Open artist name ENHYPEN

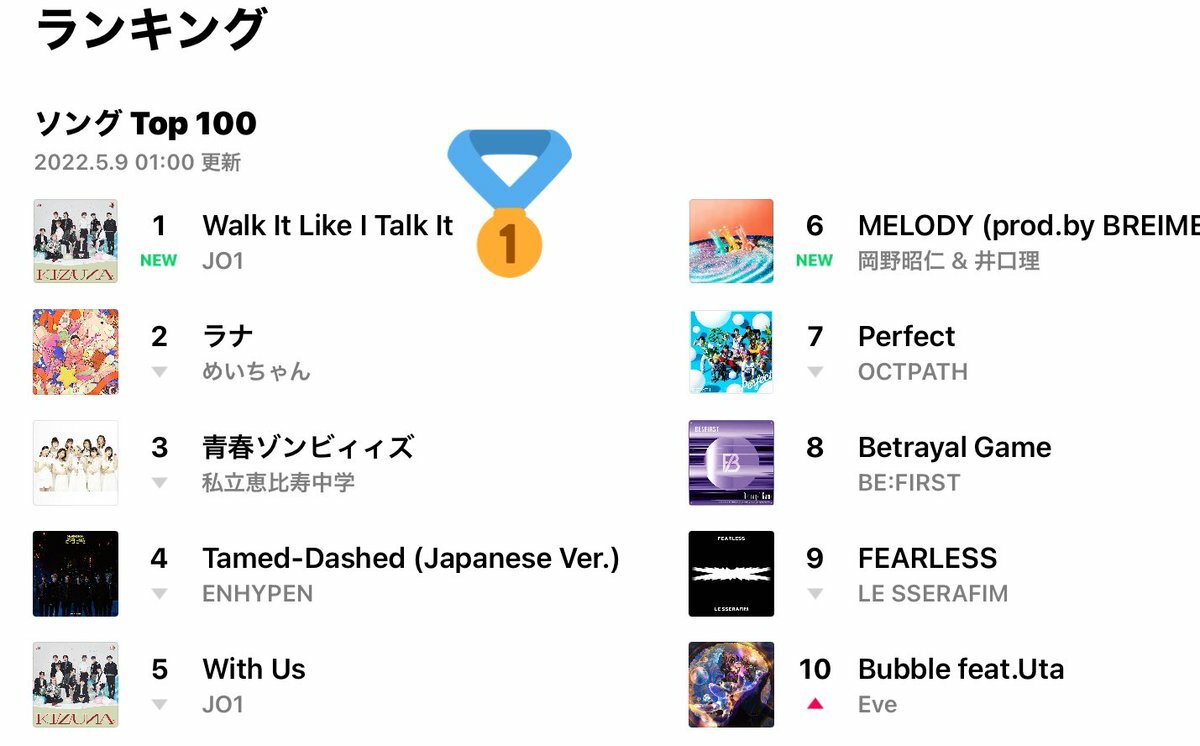click(x=258, y=593)
